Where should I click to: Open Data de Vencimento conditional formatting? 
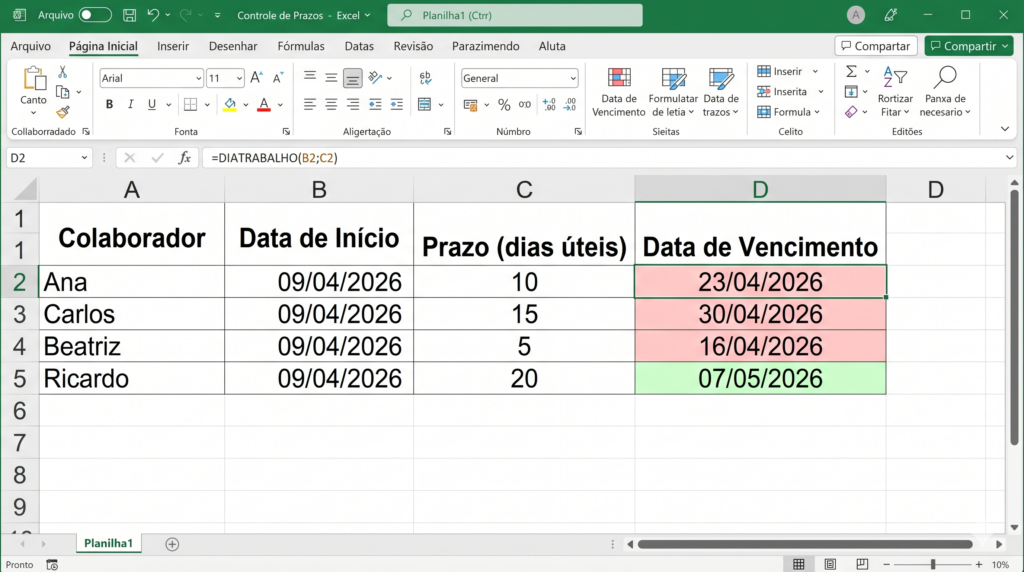[619, 92]
